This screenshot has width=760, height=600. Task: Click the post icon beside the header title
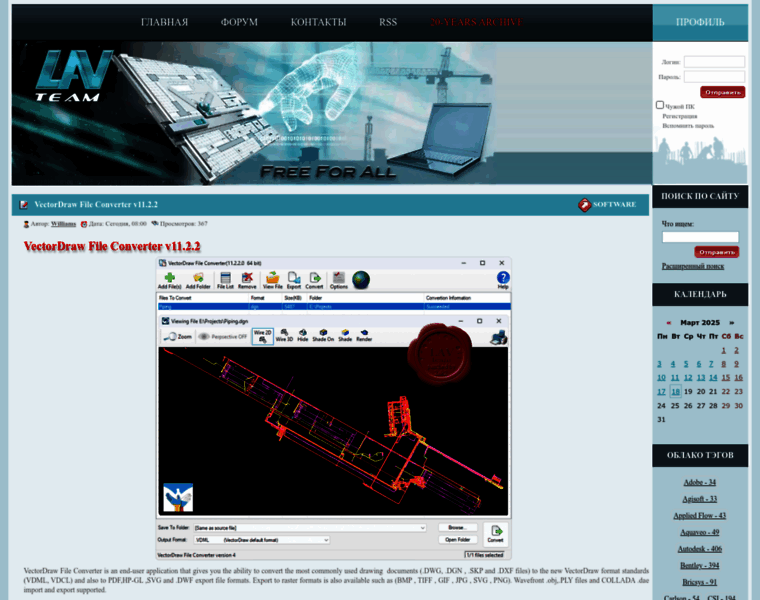(23, 205)
